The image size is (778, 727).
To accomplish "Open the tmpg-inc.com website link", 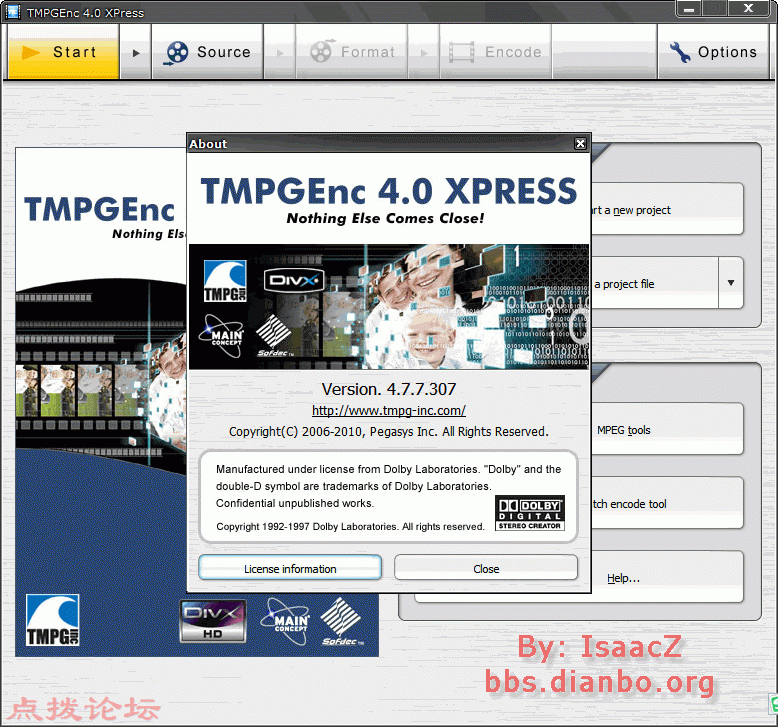I will tap(389, 410).
